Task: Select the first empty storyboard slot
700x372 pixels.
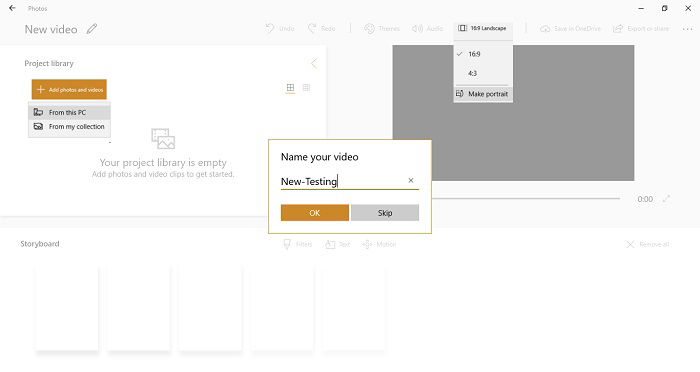Action: pos(67,308)
